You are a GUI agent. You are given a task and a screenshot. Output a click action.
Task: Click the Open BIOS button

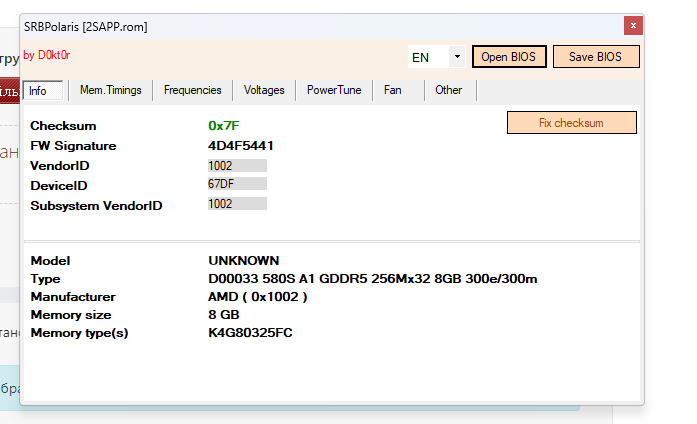click(x=509, y=57)
